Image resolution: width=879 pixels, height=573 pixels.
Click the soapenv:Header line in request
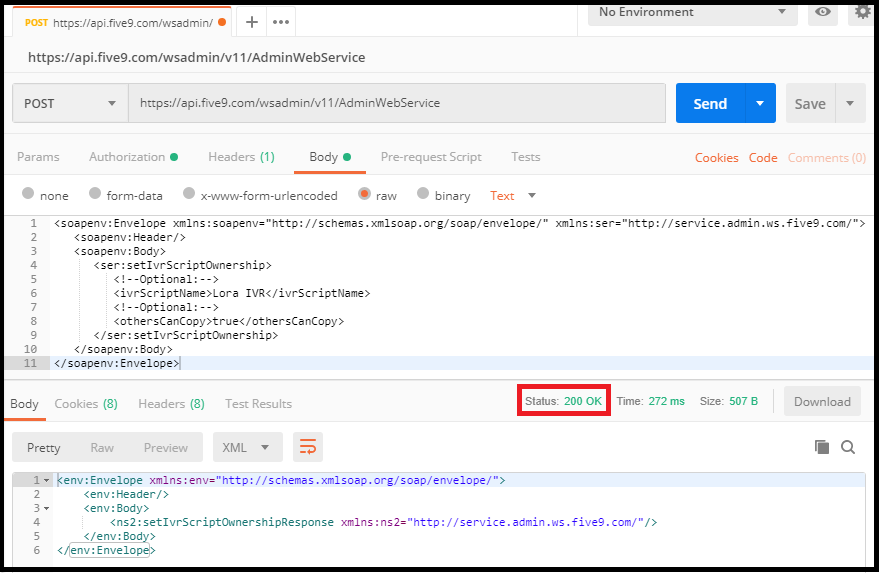[129, 237]
